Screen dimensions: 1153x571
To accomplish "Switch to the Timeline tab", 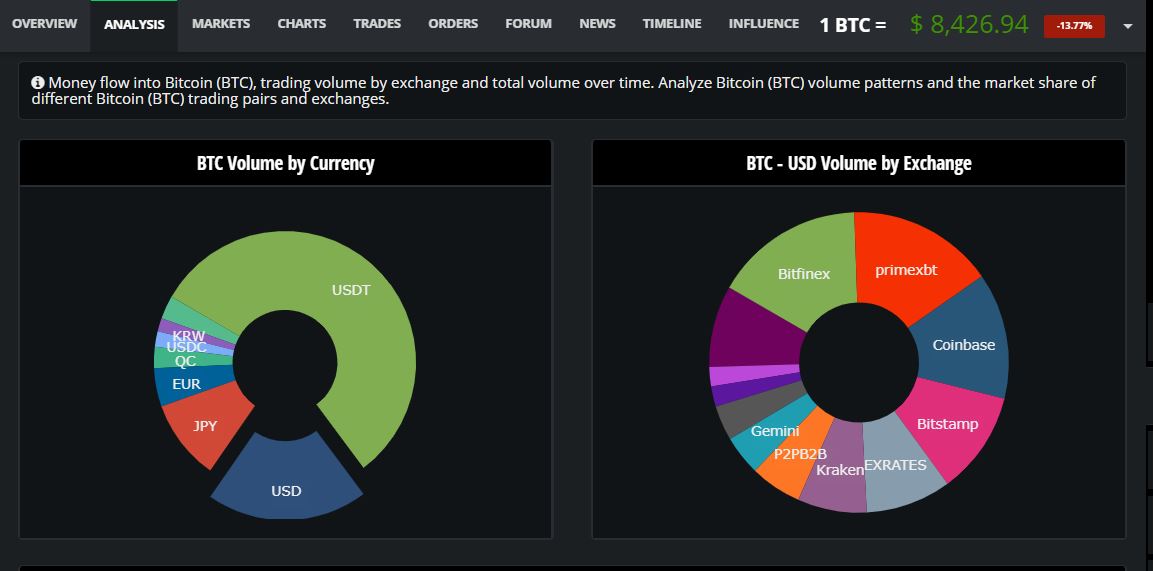I will 671,24.
